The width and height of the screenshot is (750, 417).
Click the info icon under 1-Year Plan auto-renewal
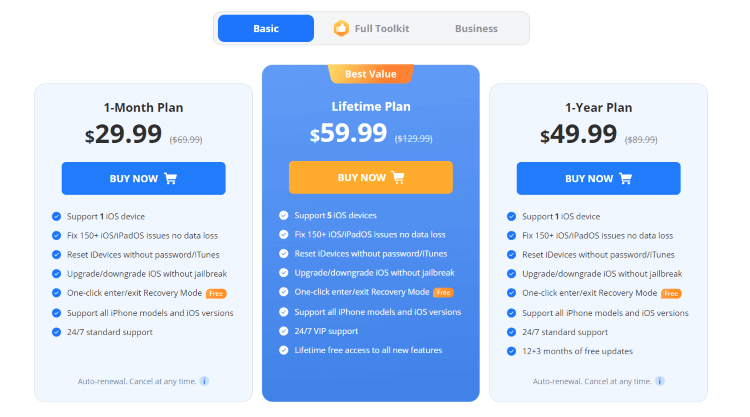660,381
